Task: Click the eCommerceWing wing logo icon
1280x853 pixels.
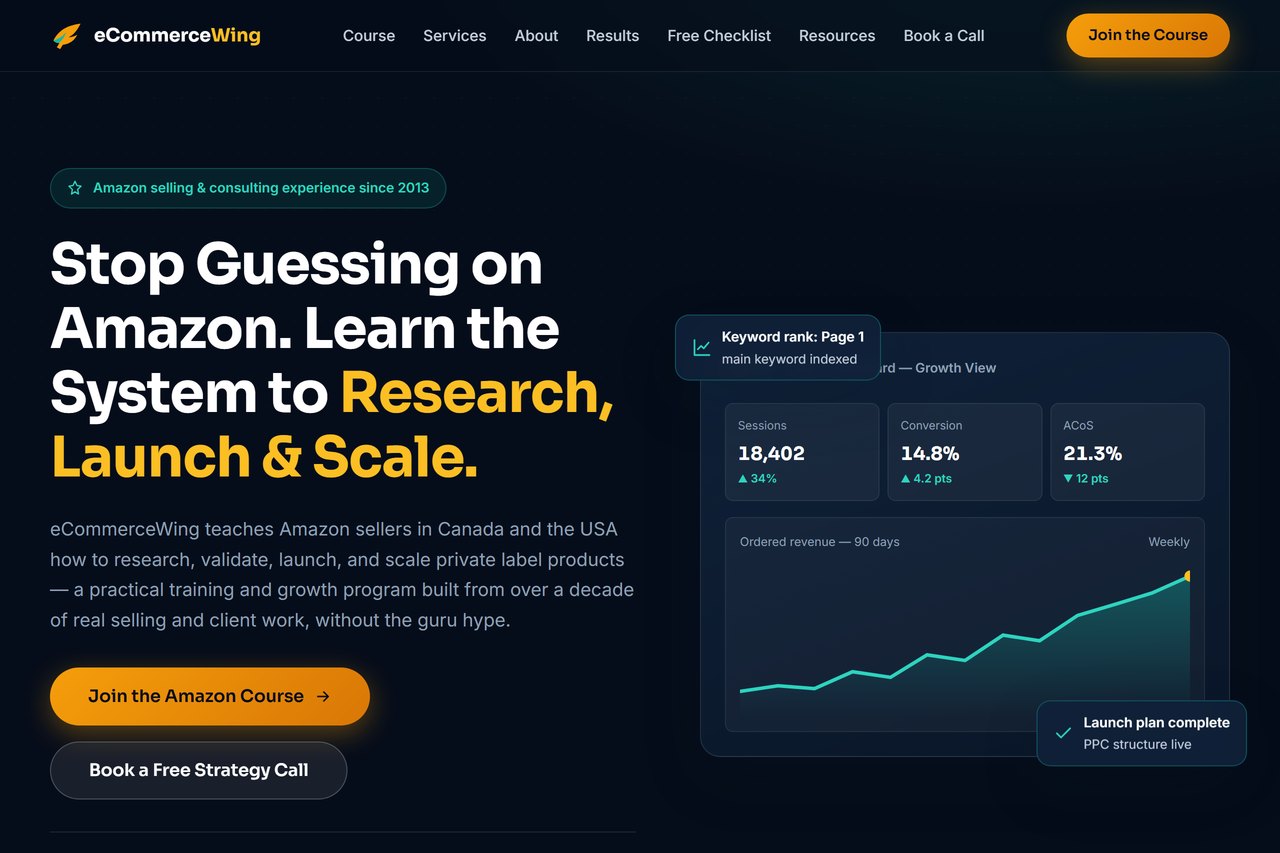Action: (67, 36)
